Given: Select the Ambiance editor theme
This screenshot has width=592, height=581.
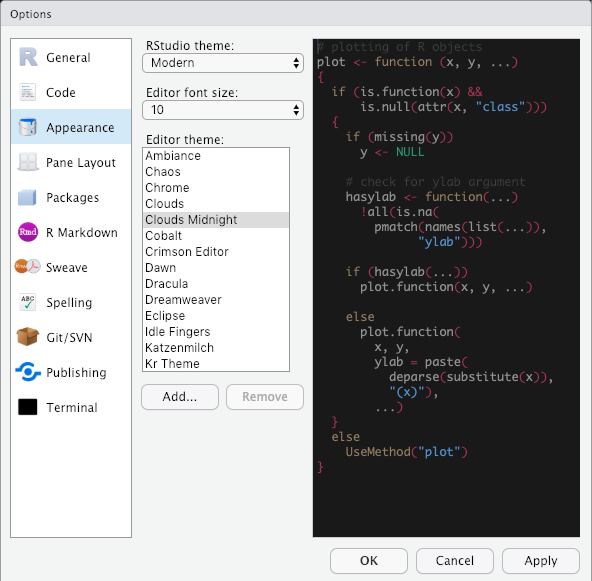Looking at the screenshot, I should [x=216, y=156].
